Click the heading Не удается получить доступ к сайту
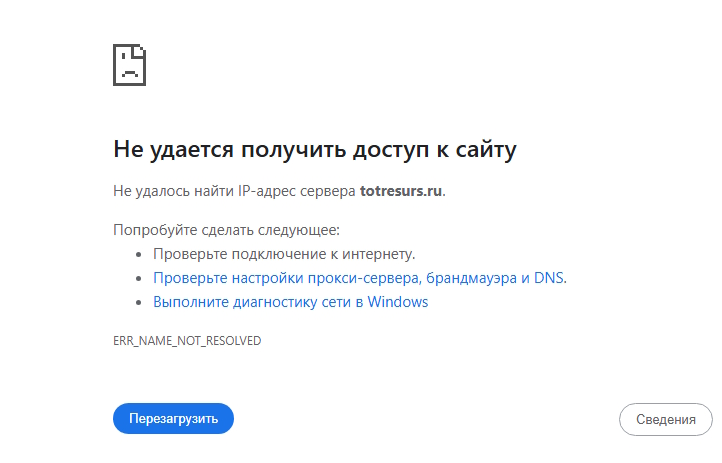 (314, 150)
